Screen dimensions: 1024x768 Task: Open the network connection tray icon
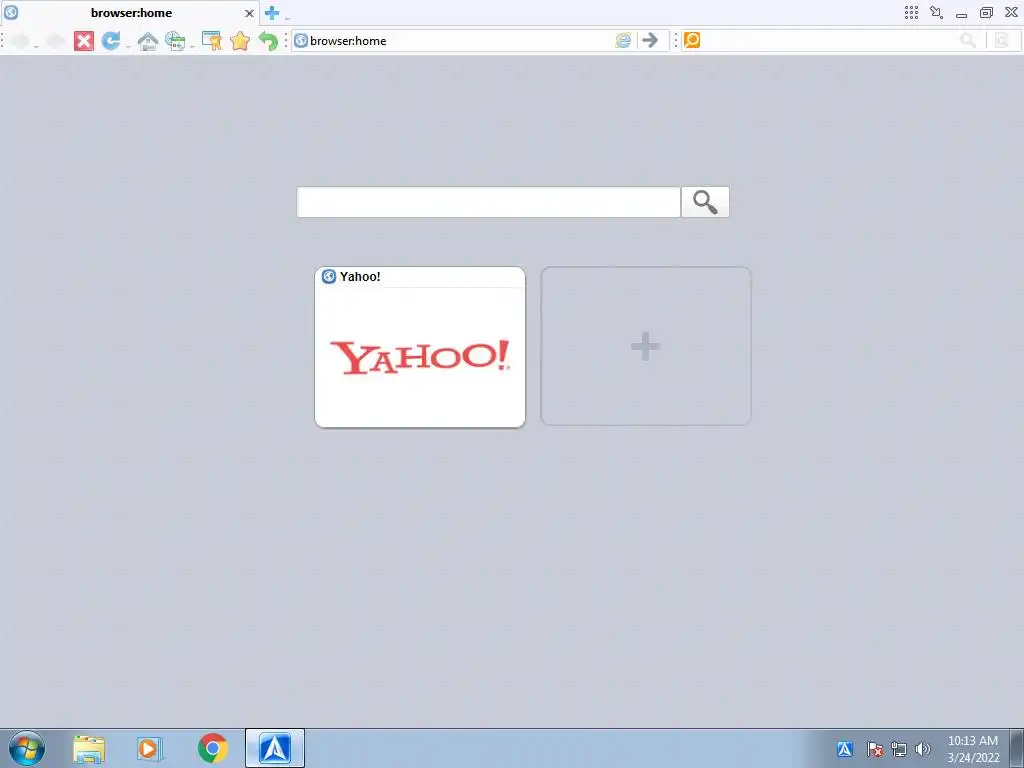pos(899,749)
